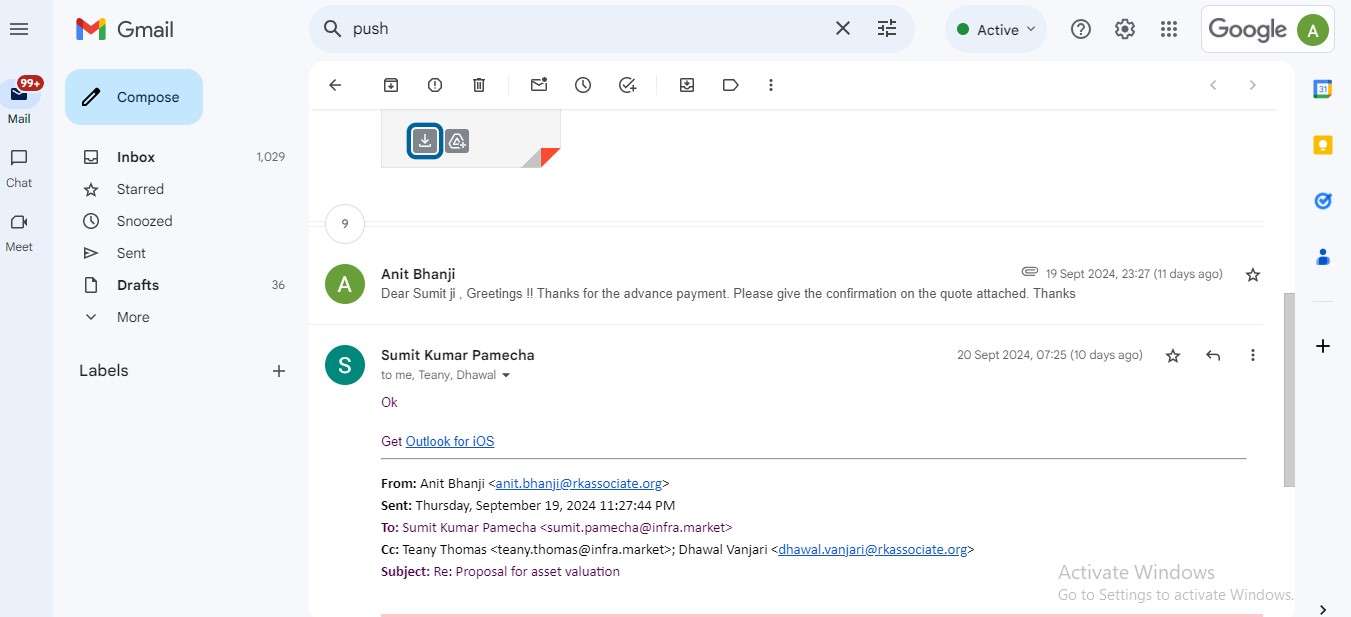Open the Inbox folder
This screenshot has height=617, width=1351.
(136, 157)
